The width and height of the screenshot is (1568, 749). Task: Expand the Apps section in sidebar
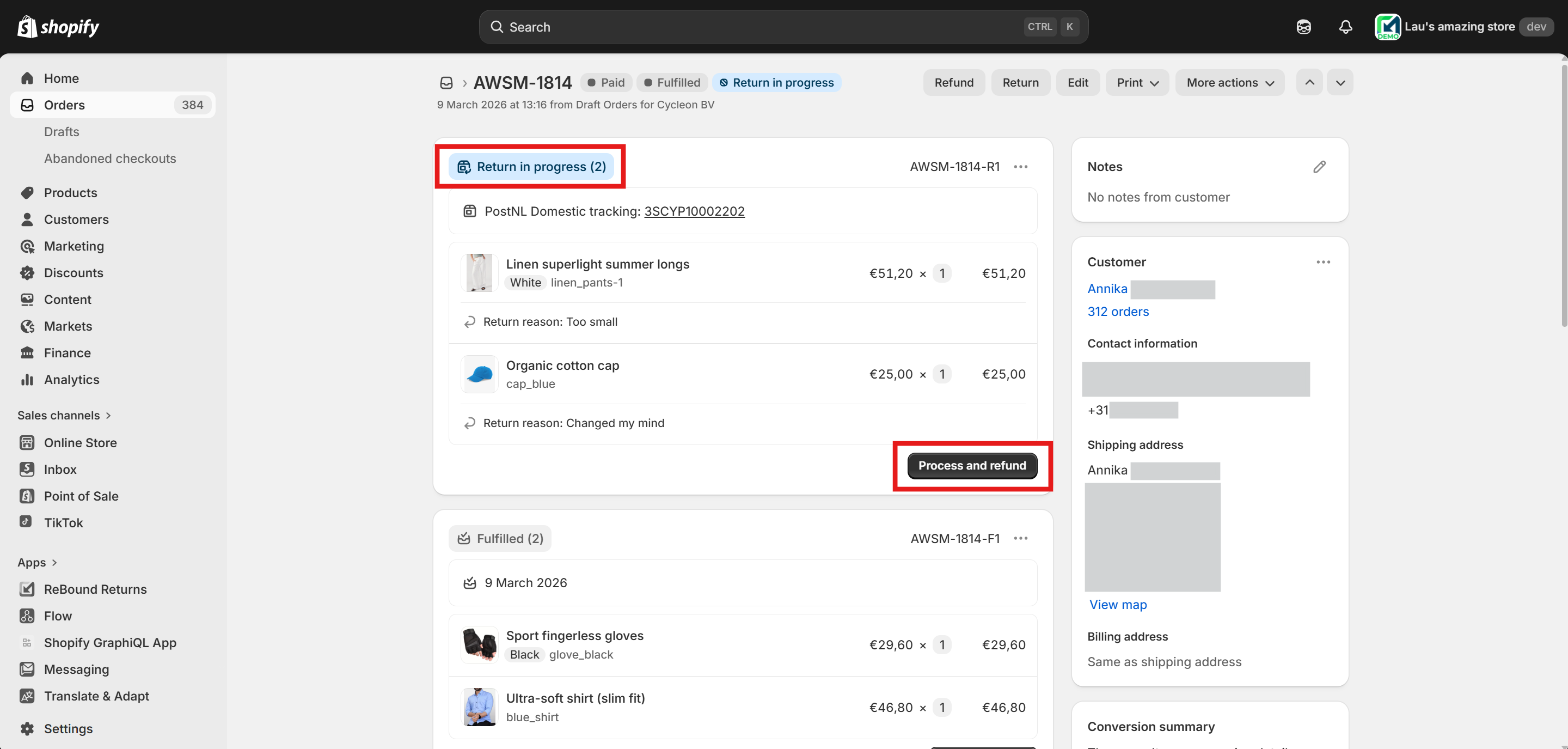[x=36, y=563]
